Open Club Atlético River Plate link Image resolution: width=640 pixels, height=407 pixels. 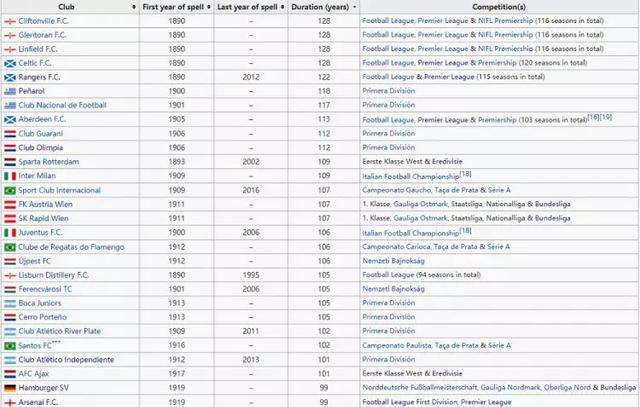(60, 331)
